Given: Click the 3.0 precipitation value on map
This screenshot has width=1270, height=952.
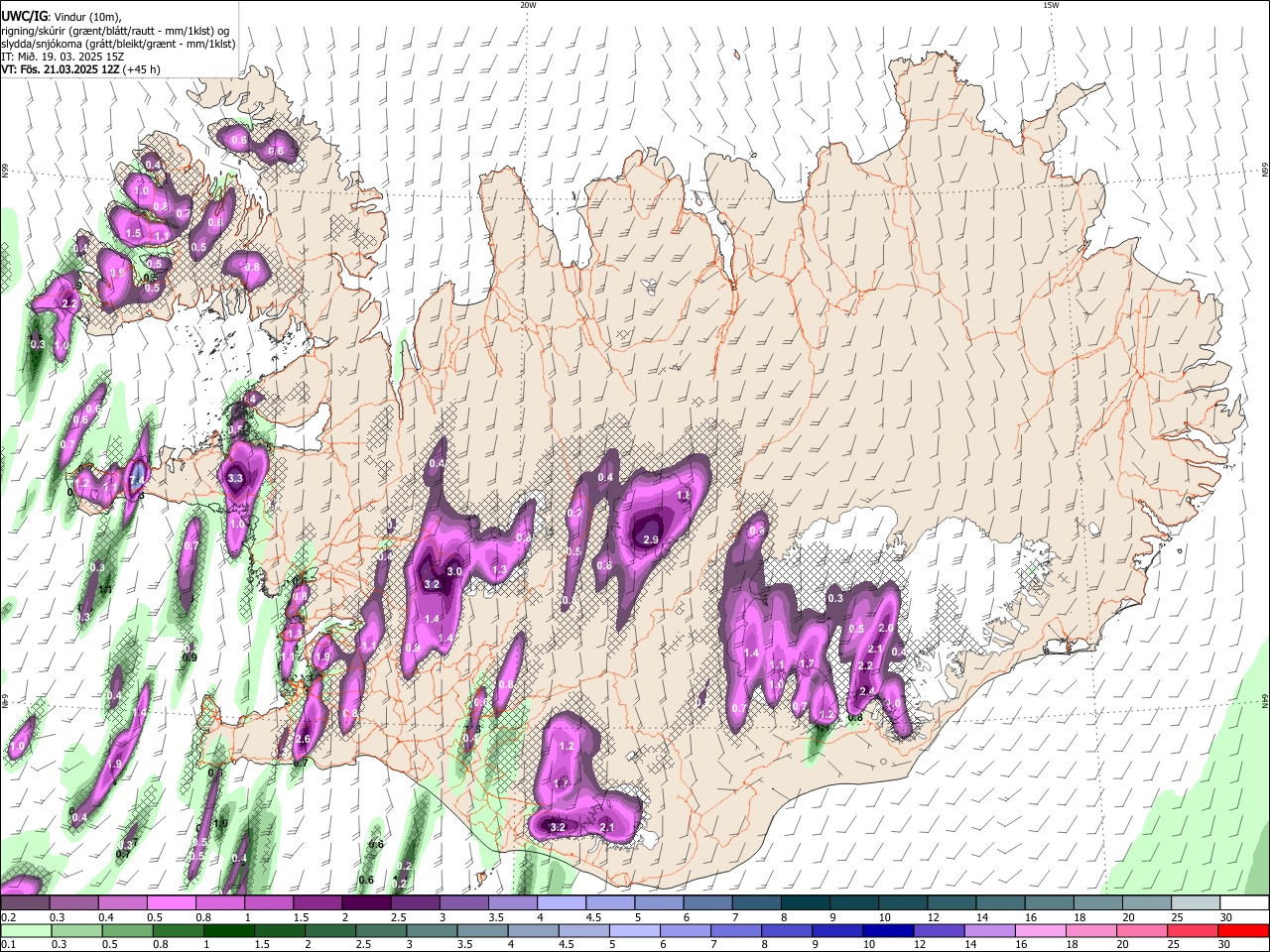Looking at the screenshot, I should tap(454, 572).
